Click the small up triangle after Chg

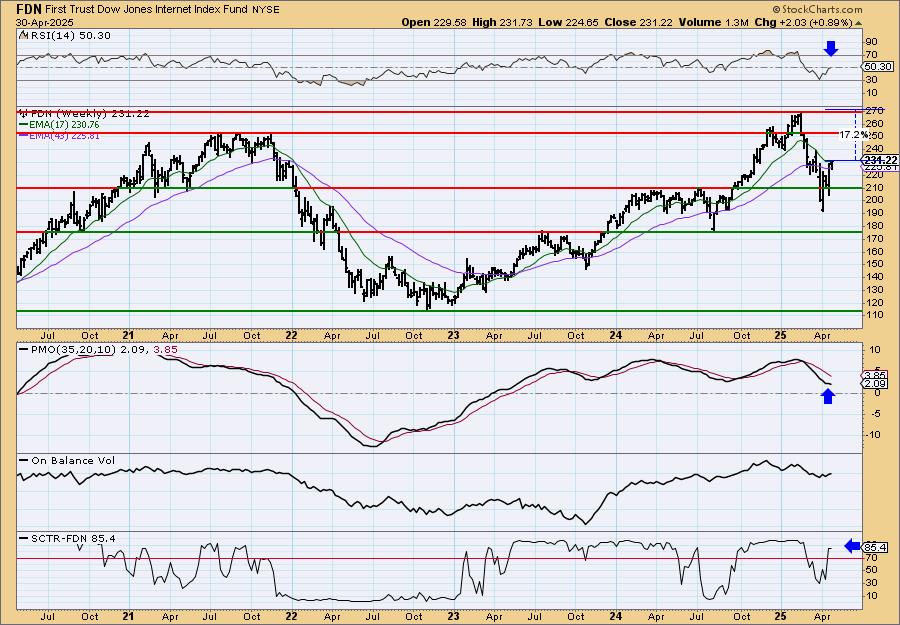click(859, 23)
